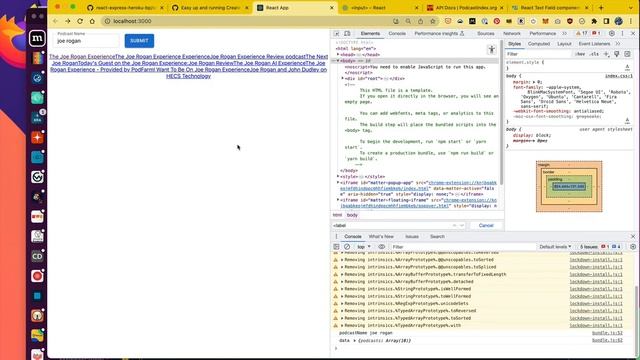The image size is (640, 360).
Task: Open the drawer three-dot menu beside Console
Action: pyautogui.click(x=336, y=237)
